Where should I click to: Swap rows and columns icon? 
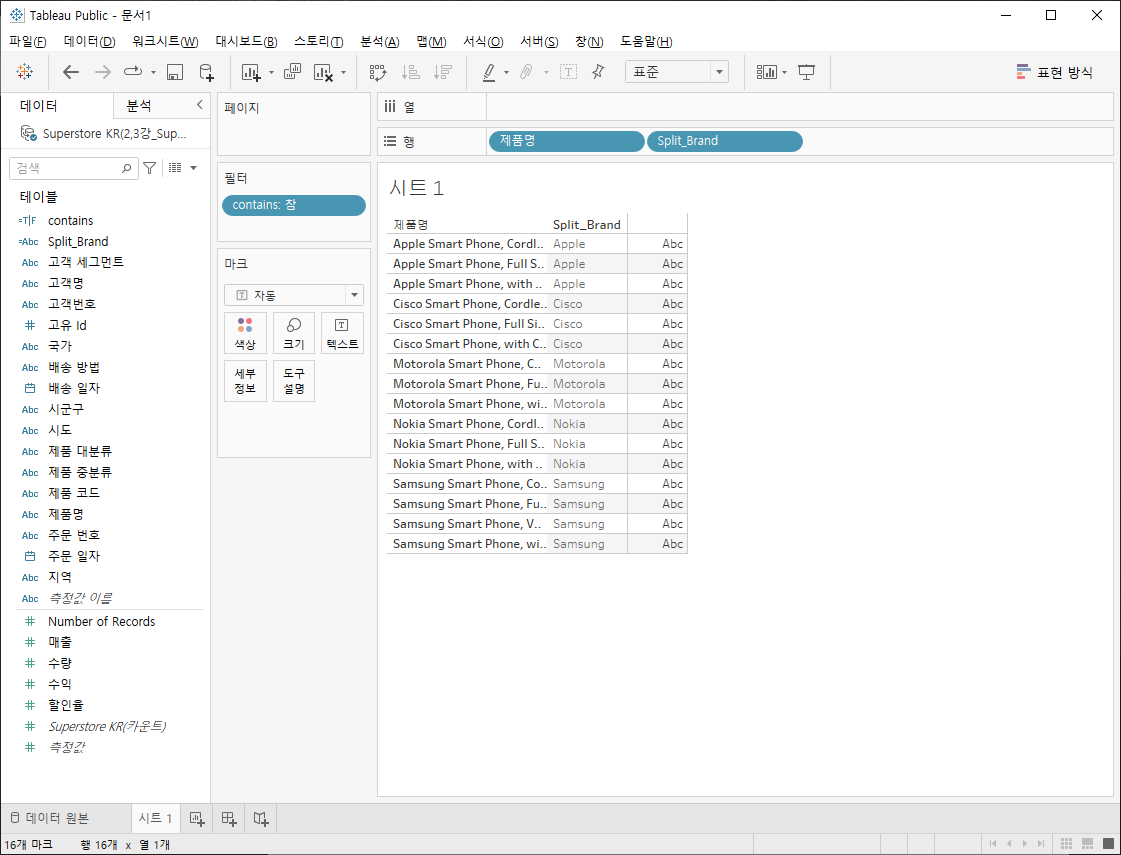(377, 71)
